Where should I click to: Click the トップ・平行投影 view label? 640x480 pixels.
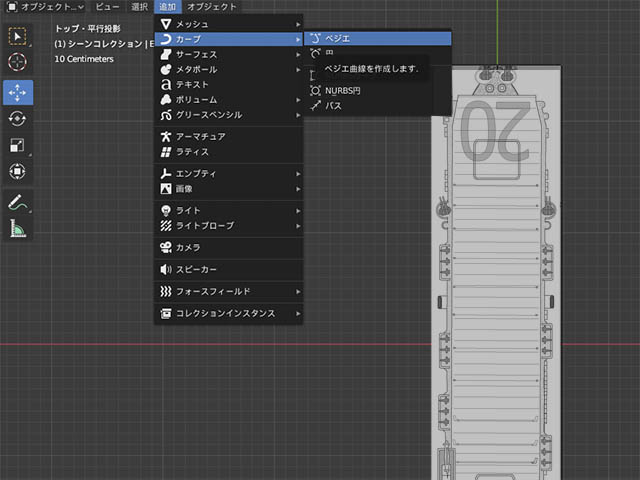(87, 29)
